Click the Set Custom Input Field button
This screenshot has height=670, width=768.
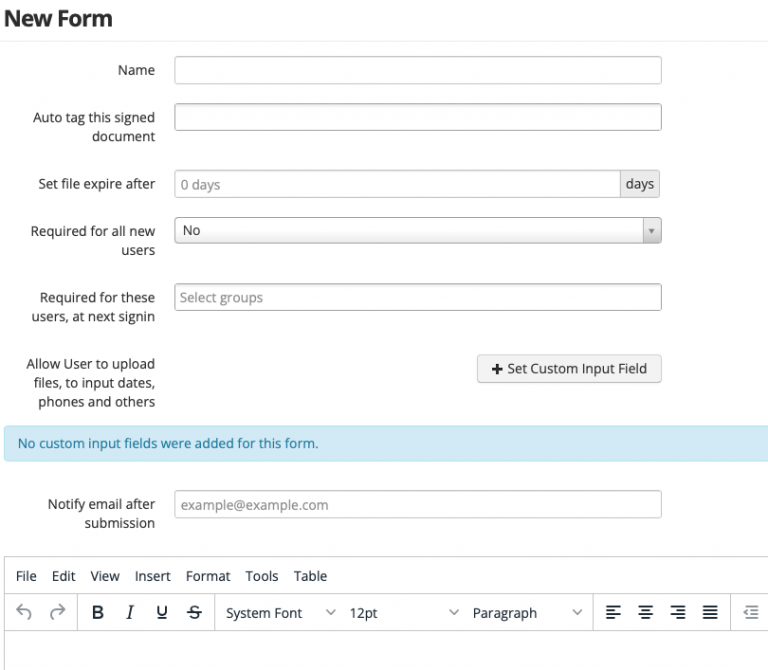tap(569, 369)
